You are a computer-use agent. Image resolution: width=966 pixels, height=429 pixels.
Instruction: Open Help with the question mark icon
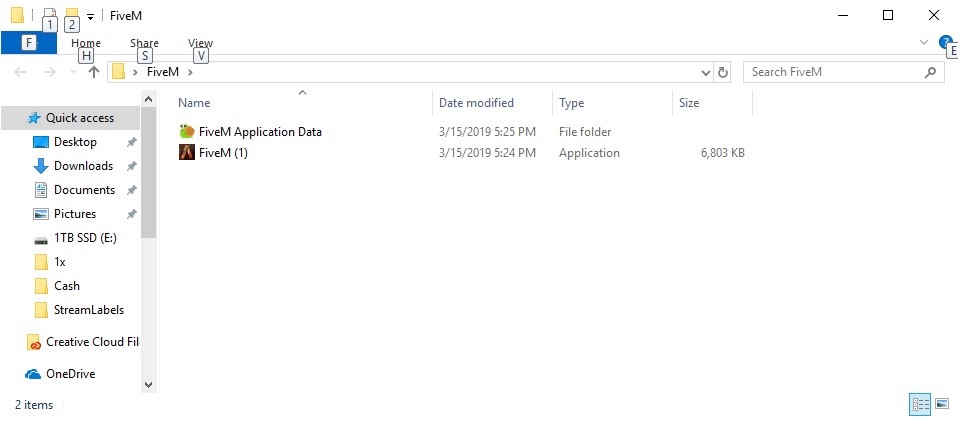click(946, 43)
